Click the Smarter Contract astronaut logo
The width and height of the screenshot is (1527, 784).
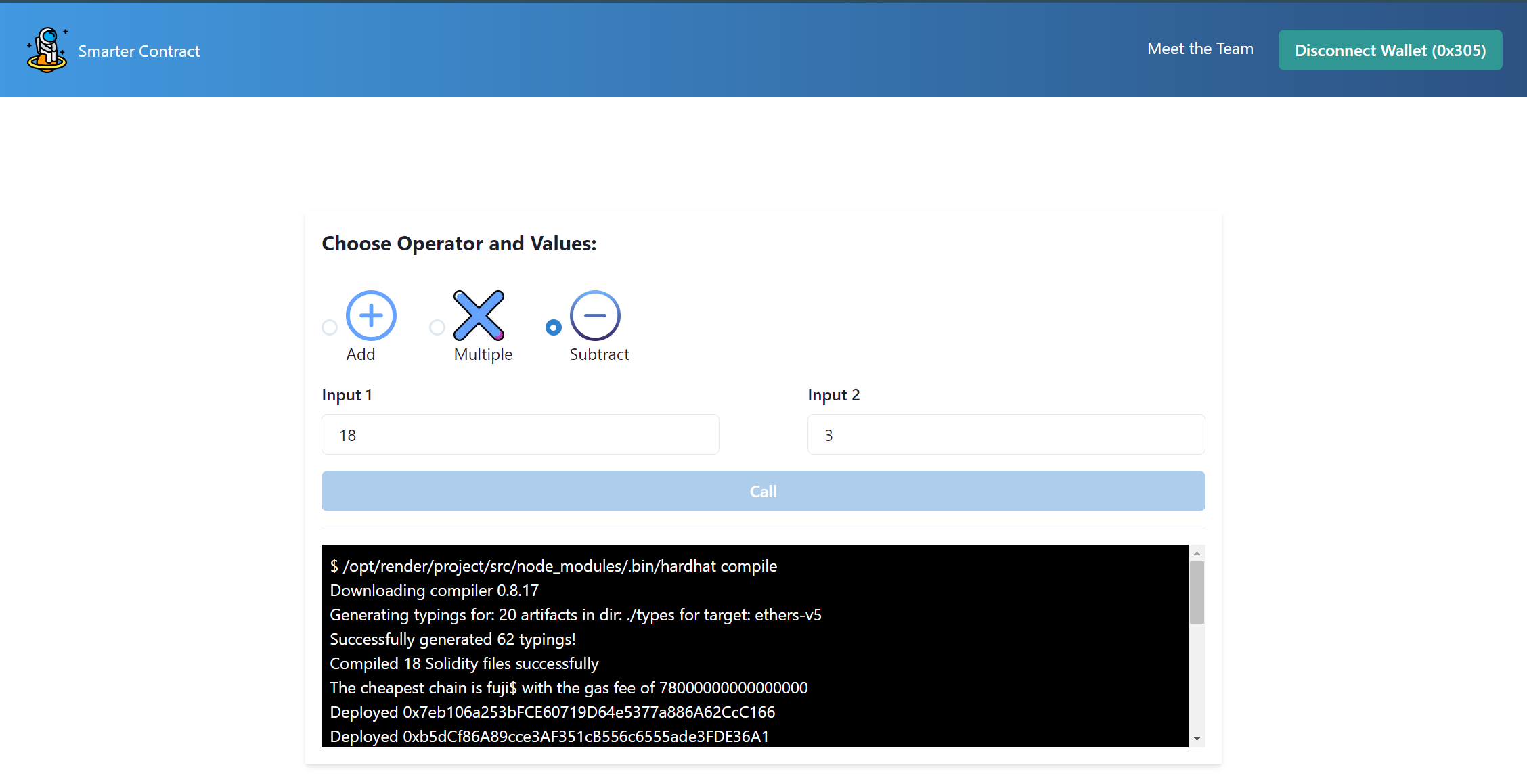pos(47,50)
